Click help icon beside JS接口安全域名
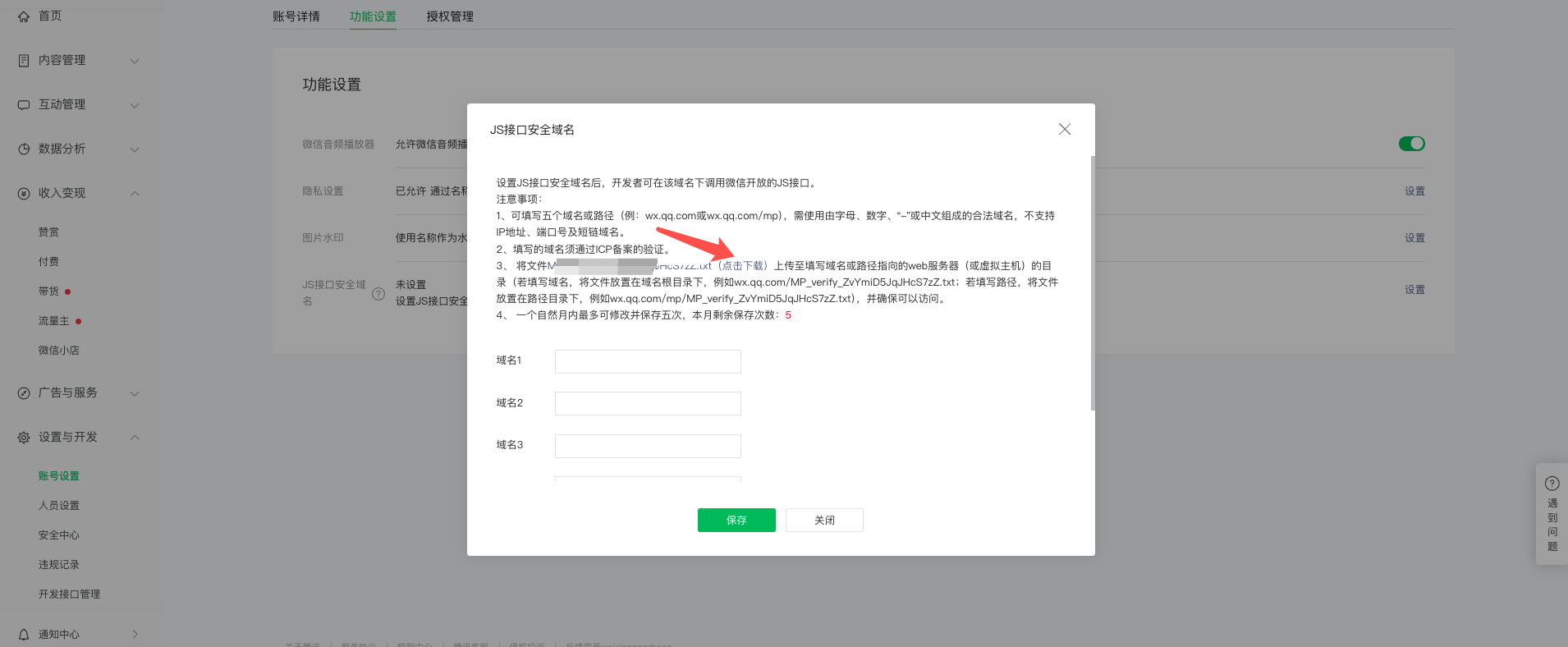Screen dimensions: 1568x647 378,294
